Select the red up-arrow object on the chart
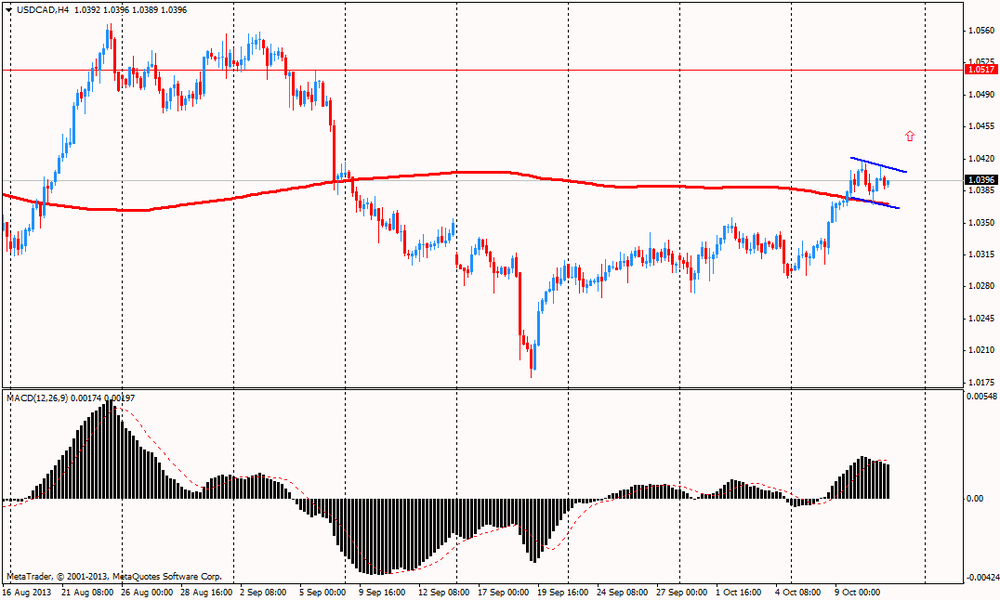 pyautogui.click(x=910, y=136)
